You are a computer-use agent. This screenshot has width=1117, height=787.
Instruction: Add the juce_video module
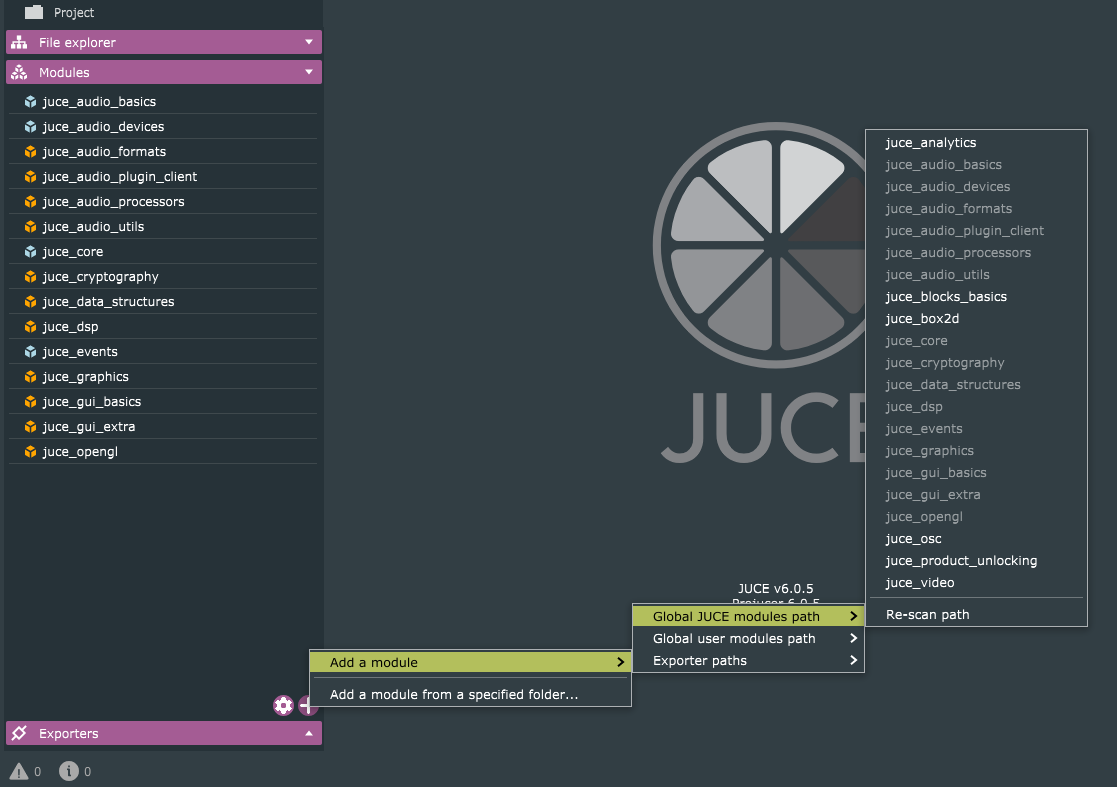pos(977,583)
